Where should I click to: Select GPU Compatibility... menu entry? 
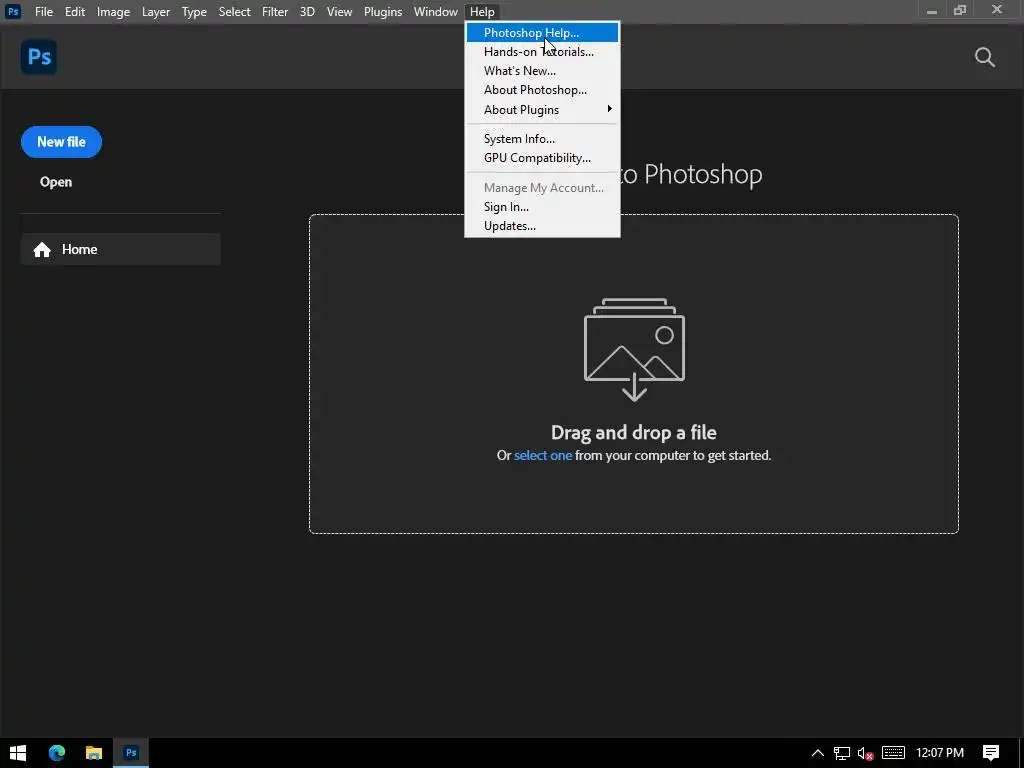click(542, 157)
